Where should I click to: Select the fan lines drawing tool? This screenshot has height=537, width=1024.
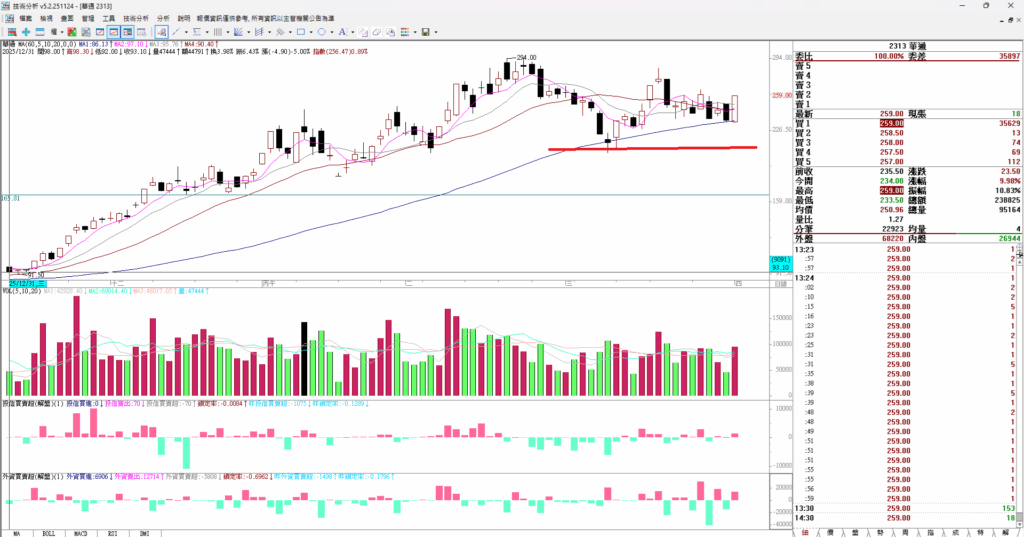click(238, 31)
